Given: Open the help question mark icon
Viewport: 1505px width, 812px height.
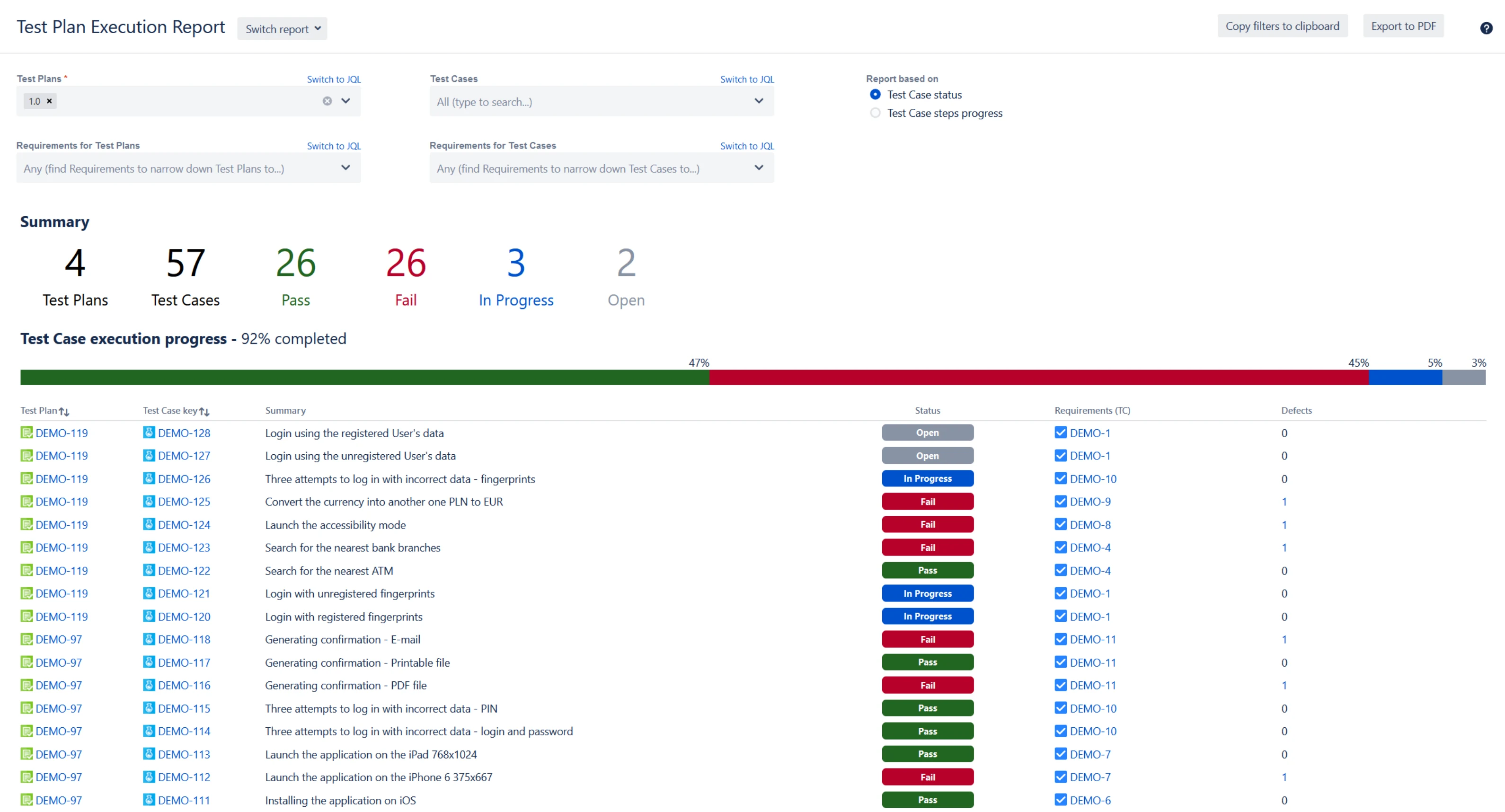Looking at the screenshot, I should pos(1486,28).
